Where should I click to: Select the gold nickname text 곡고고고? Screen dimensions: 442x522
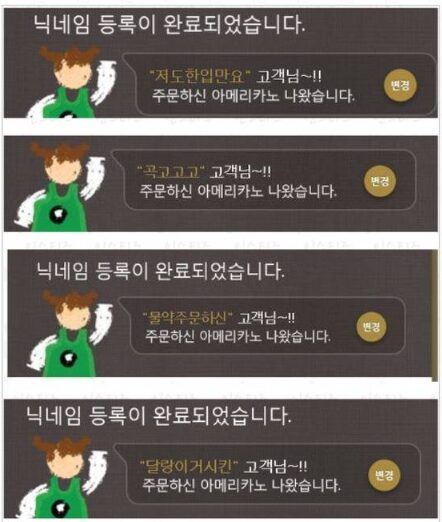[170, 172]
